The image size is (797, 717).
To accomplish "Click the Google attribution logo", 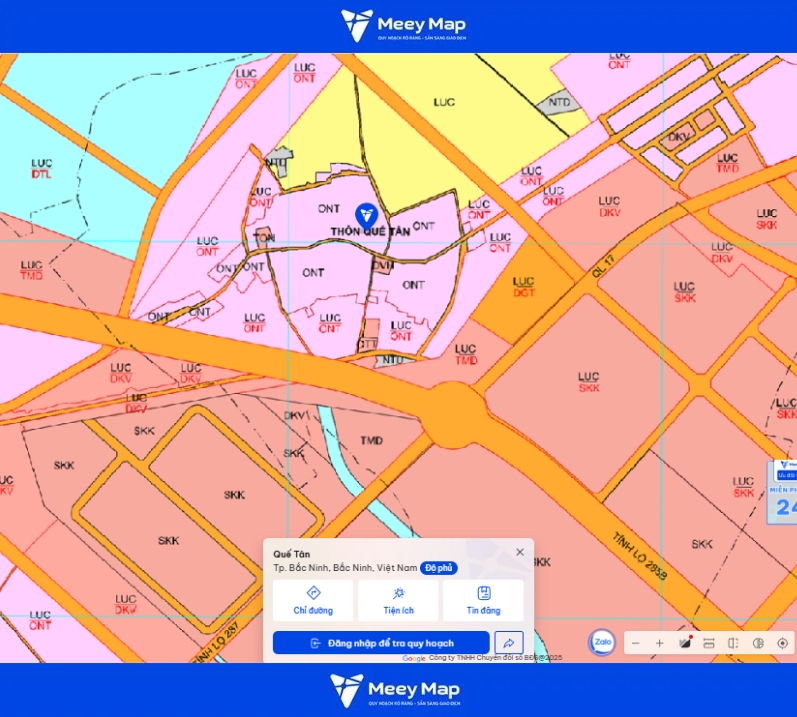I will click(x=414, y=659).
